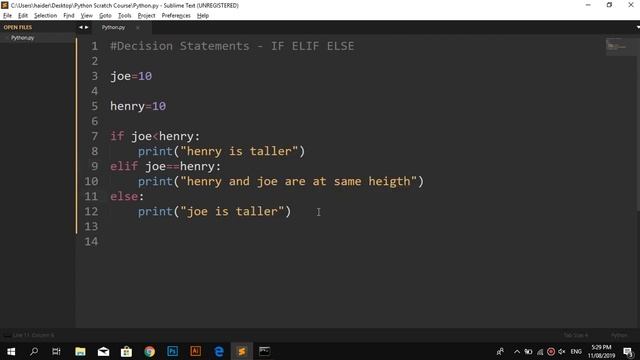Click the "if joe<henry:" statement

(155, 136)
